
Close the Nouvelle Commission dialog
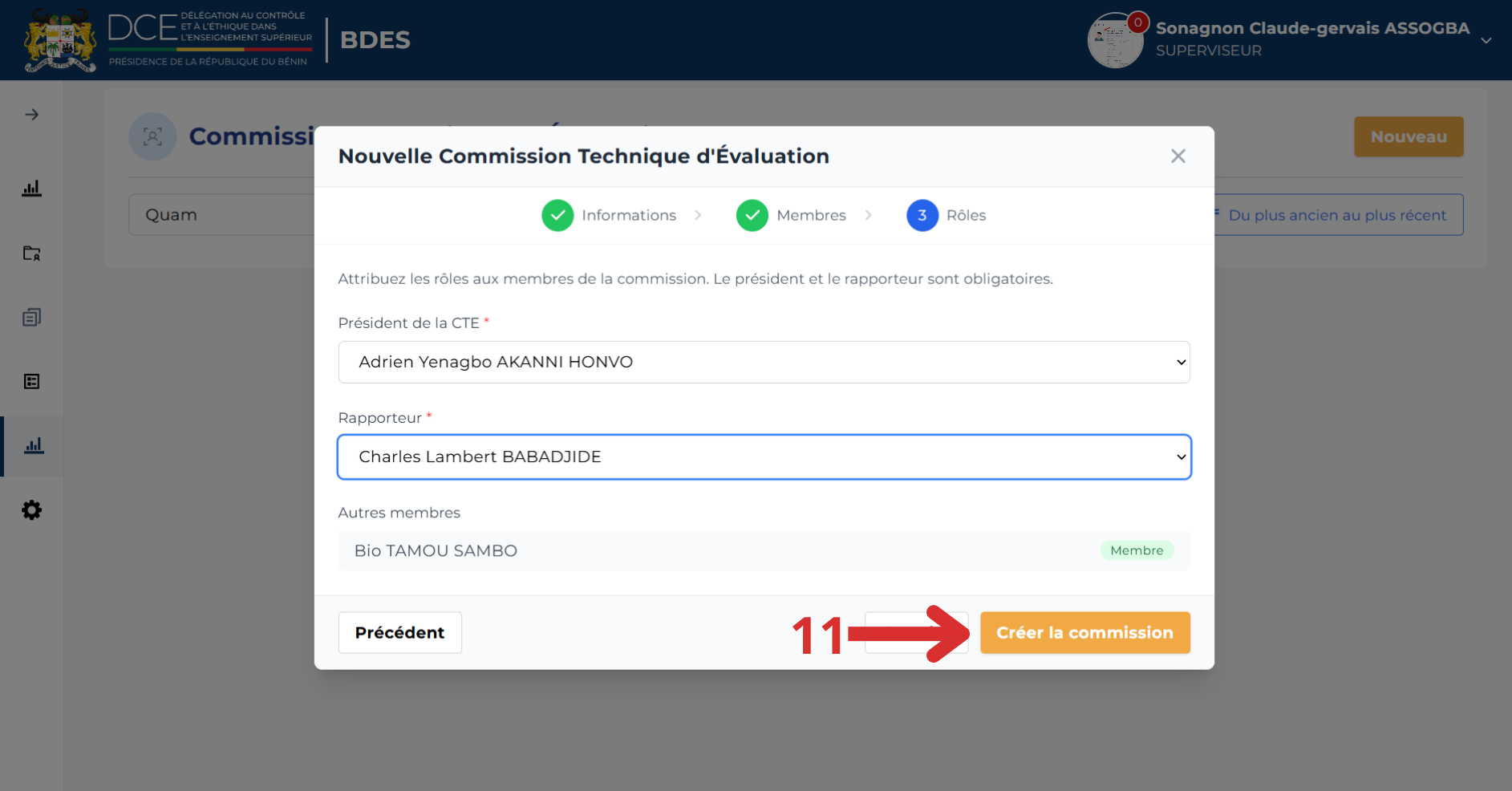point(1178,156)
